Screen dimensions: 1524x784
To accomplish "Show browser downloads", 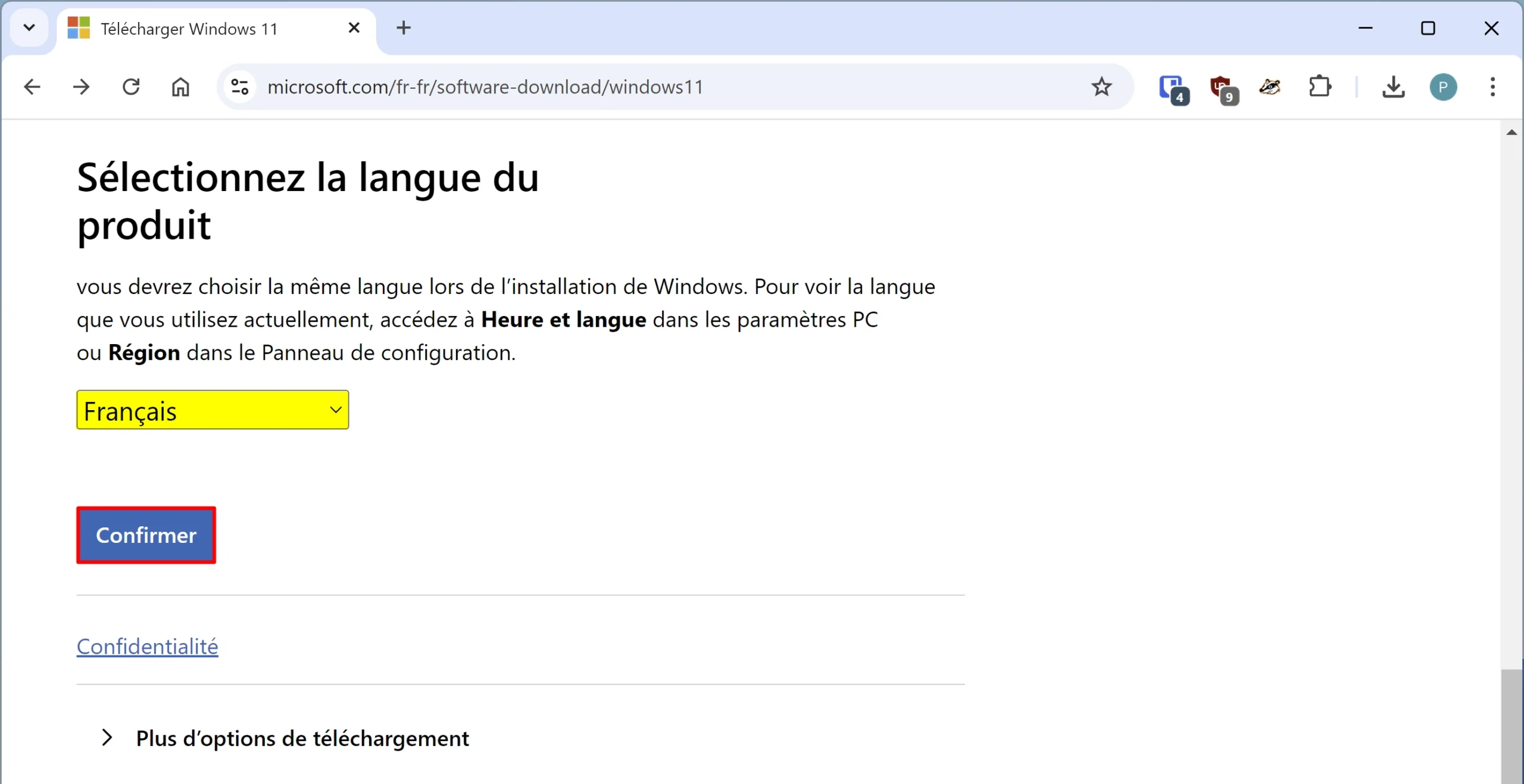I will [1393, 87].
